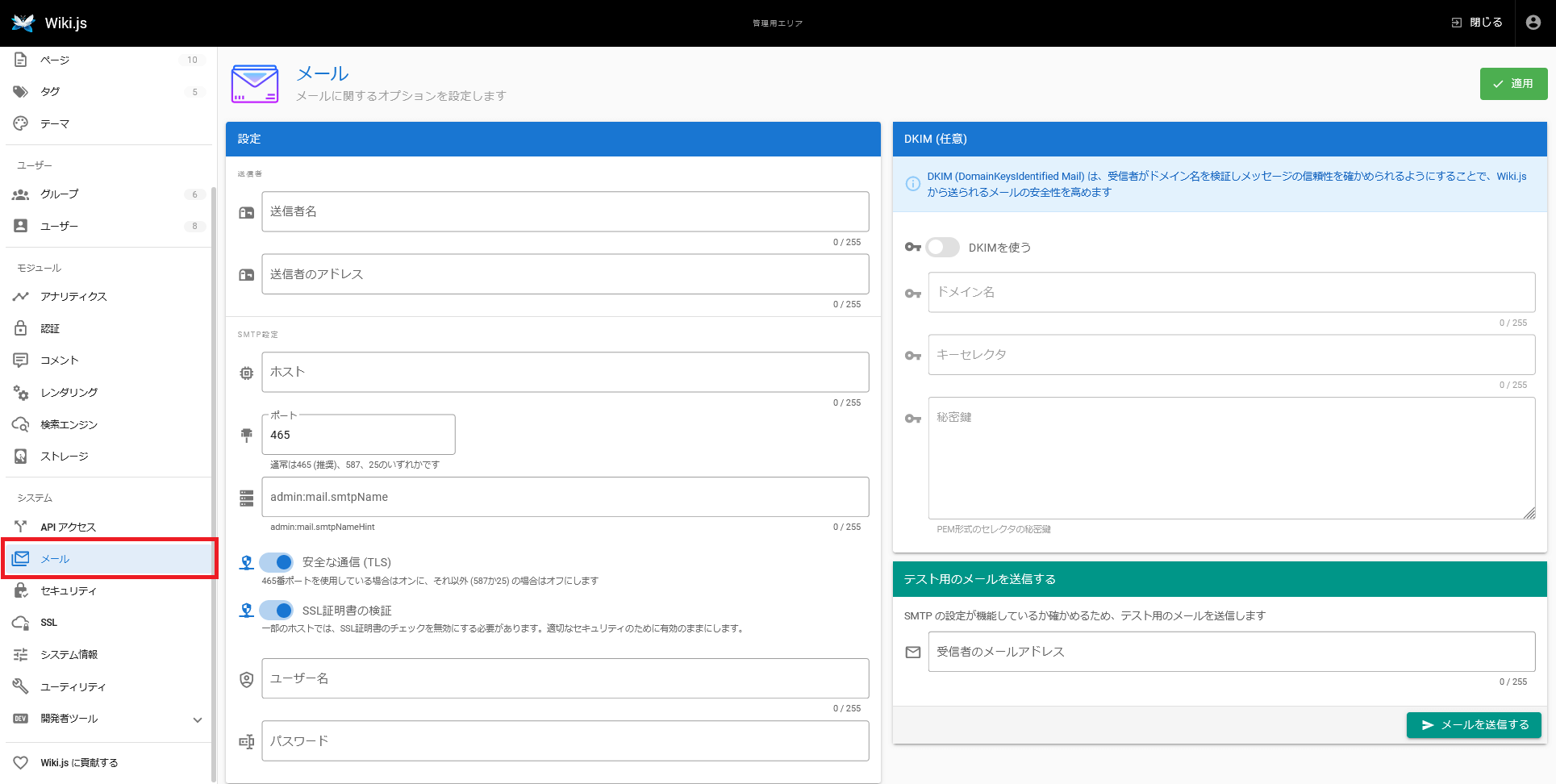The height and width of the screenshot is (784, 1556).
Task: Click the sidebar vertical scrollbar
Action: pyautogui.click(x=214, y=484)
